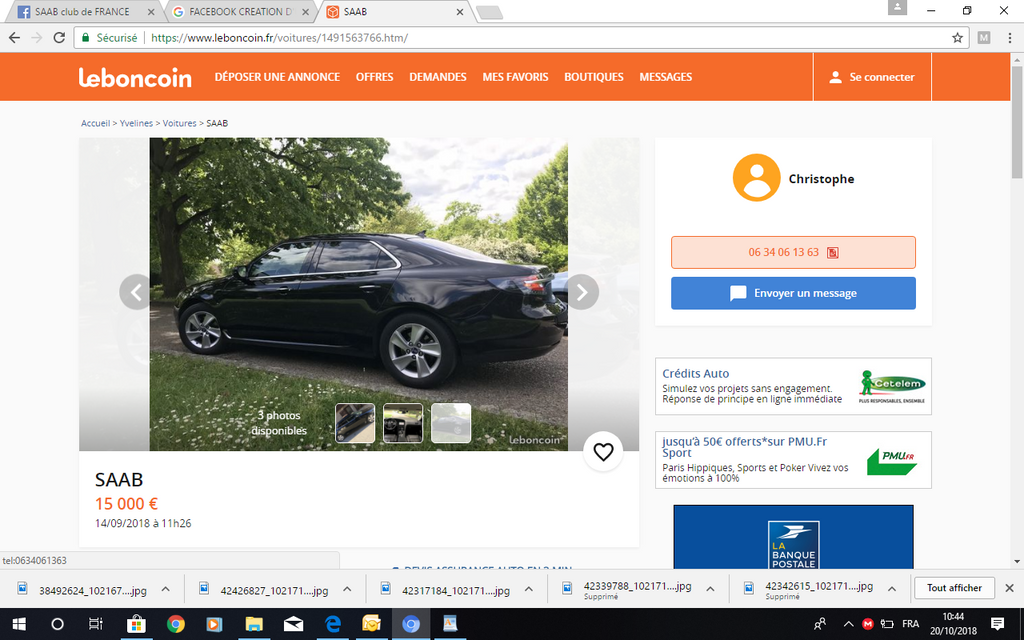Screen dimensions: 1024x640
Task: Open a new browser tab
Action: point(489,12)
